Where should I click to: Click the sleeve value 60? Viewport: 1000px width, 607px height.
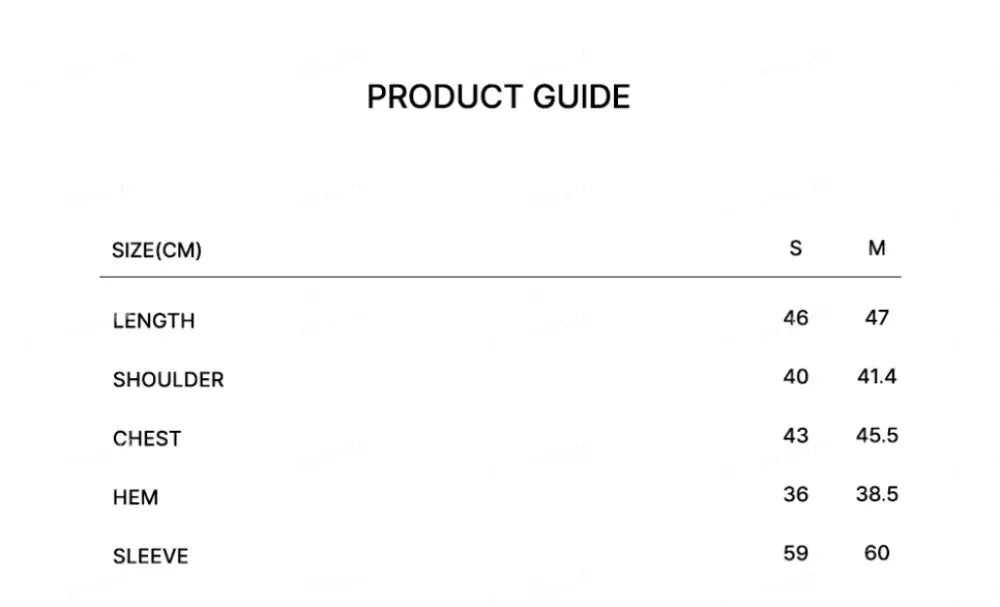(877, 553)
